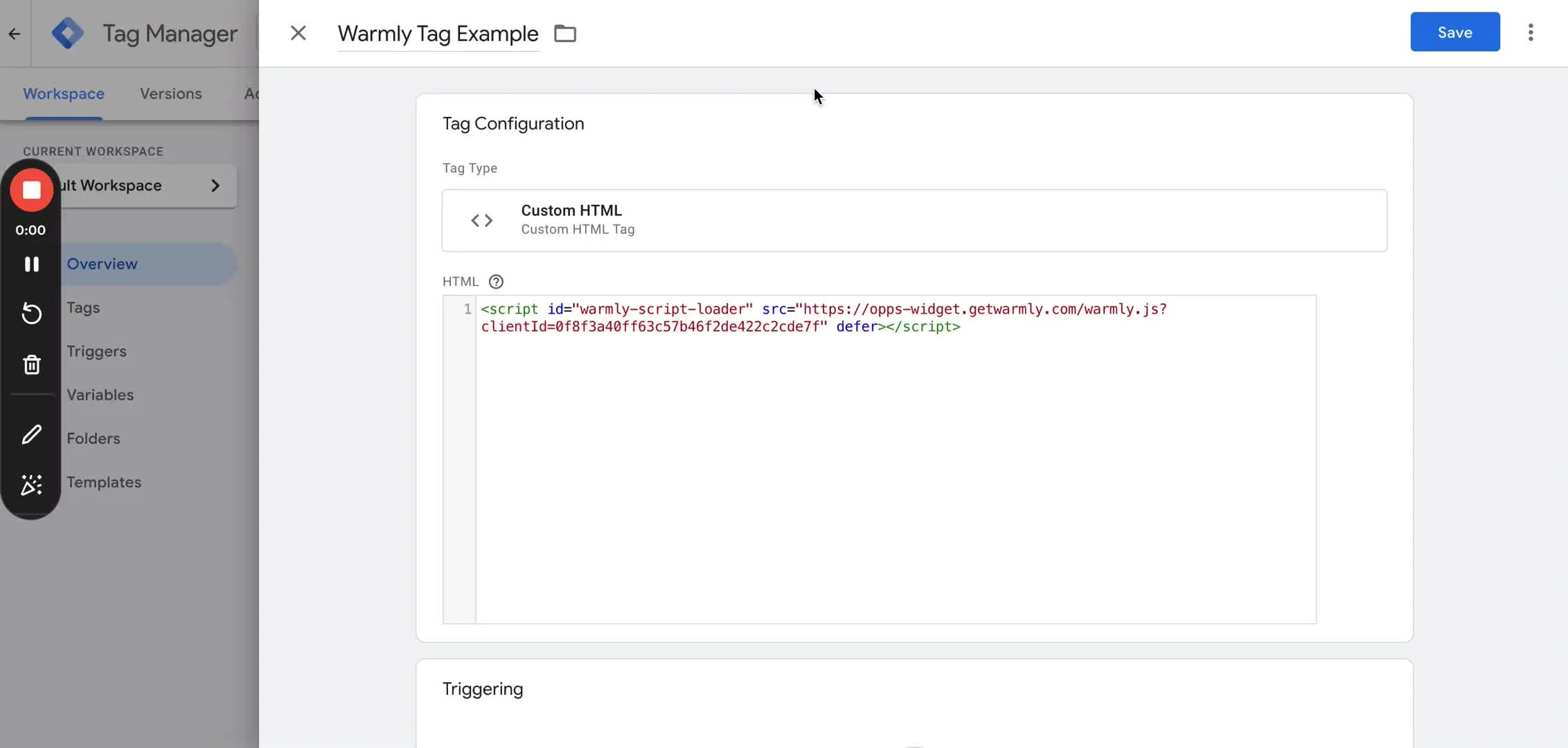Click the Tag Type label

470,168
